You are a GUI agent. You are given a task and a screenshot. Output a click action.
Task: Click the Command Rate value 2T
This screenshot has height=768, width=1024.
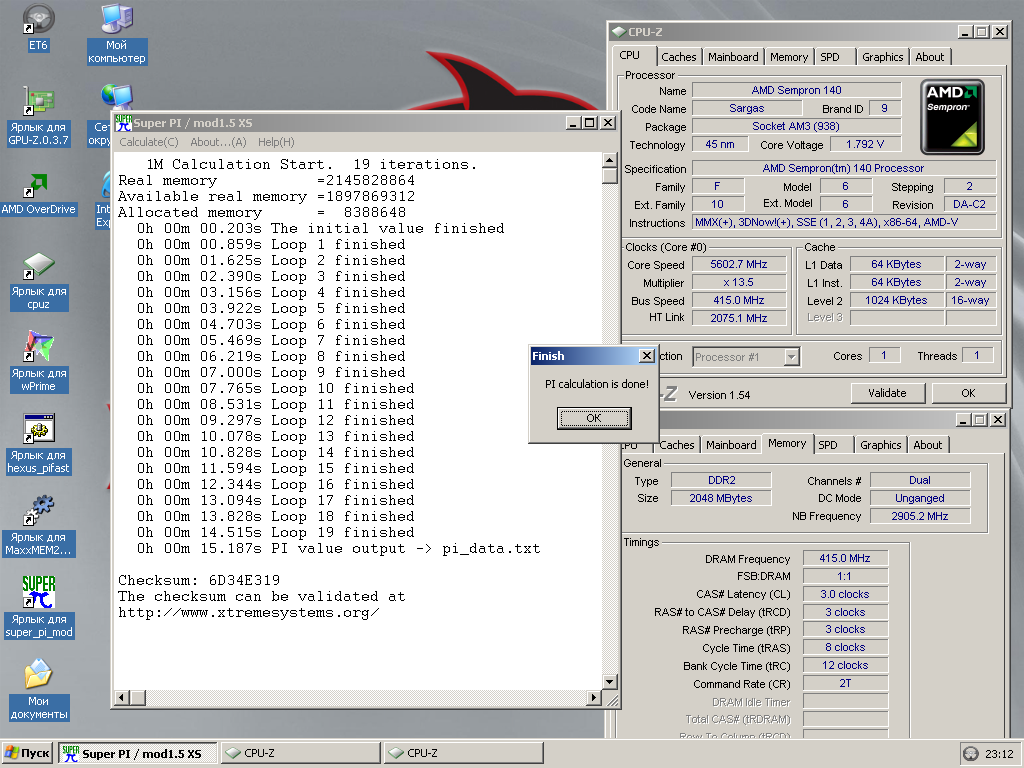[845, 683]
